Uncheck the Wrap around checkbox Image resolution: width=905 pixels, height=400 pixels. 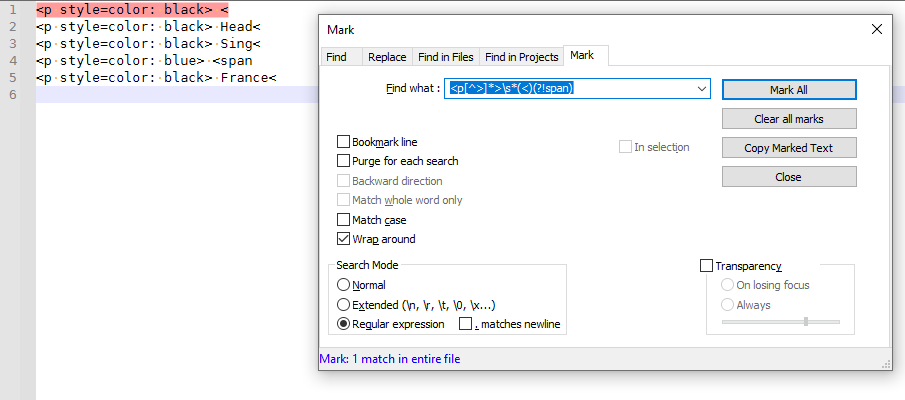344,239
